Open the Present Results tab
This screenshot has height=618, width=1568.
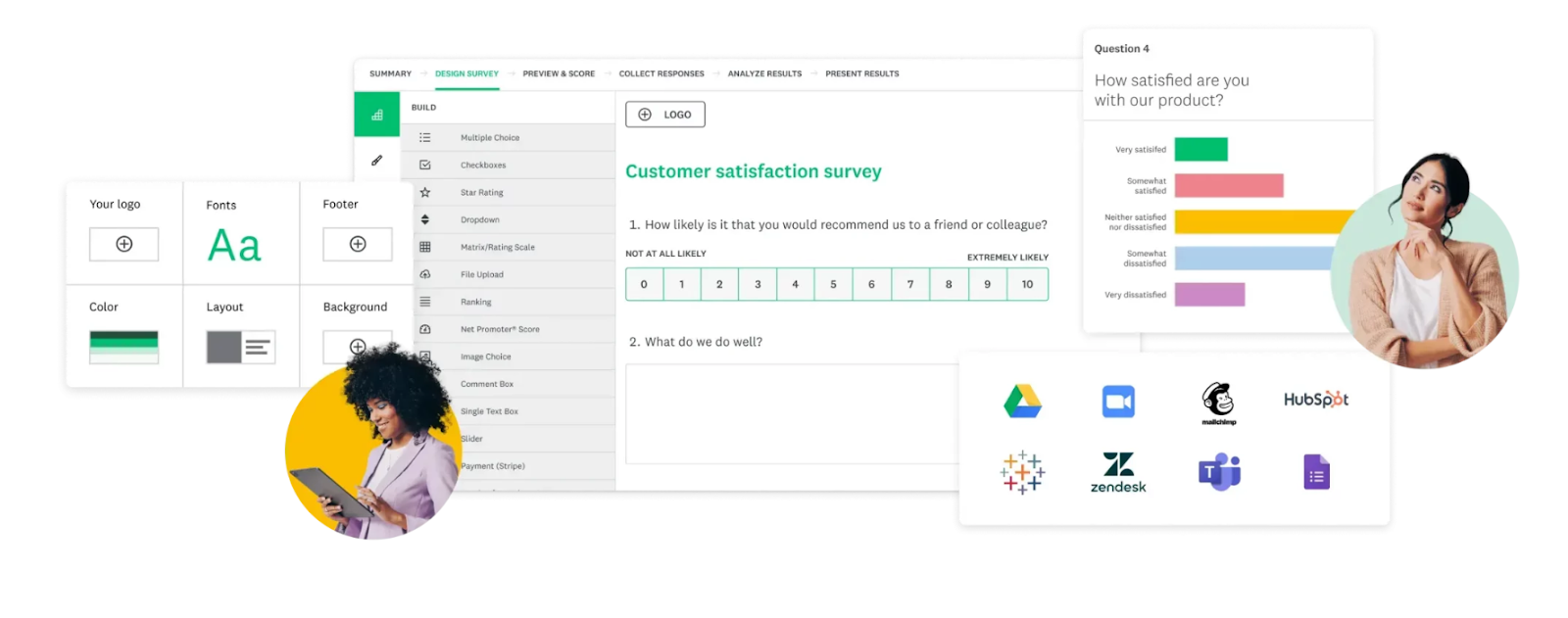(862, 73)
